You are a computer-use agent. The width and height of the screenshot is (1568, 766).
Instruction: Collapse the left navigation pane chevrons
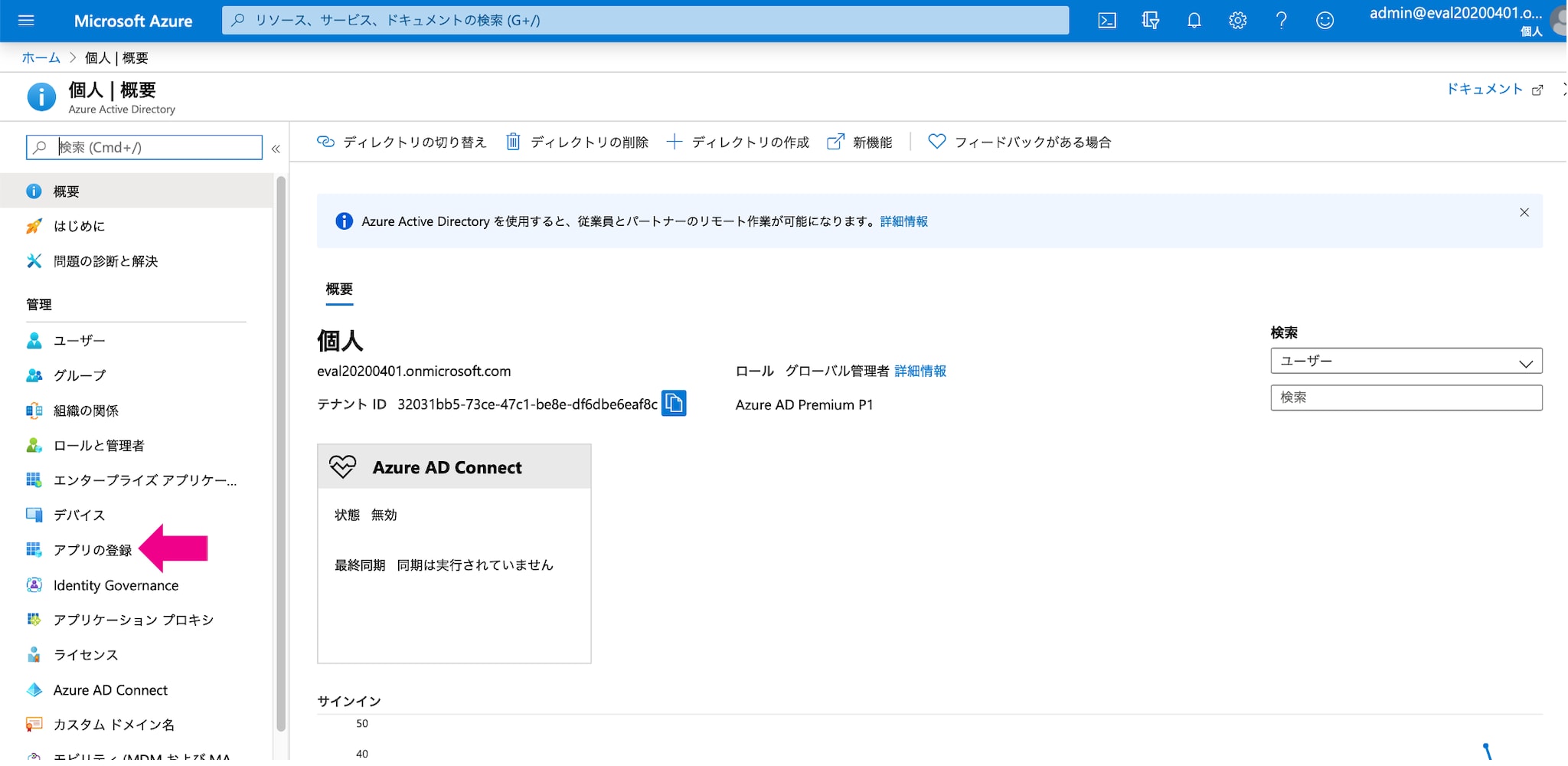point(276,149)
